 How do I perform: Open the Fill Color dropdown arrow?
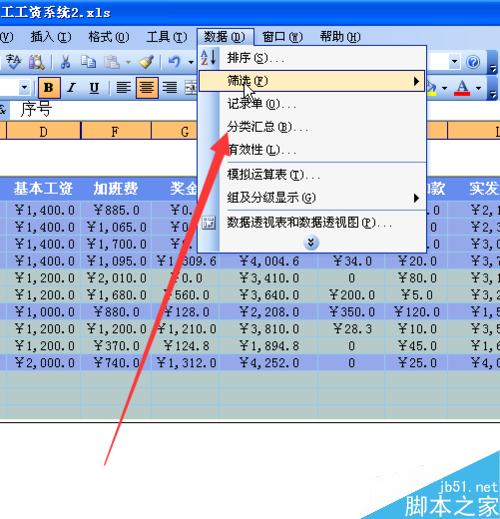(x=444, y=88)
